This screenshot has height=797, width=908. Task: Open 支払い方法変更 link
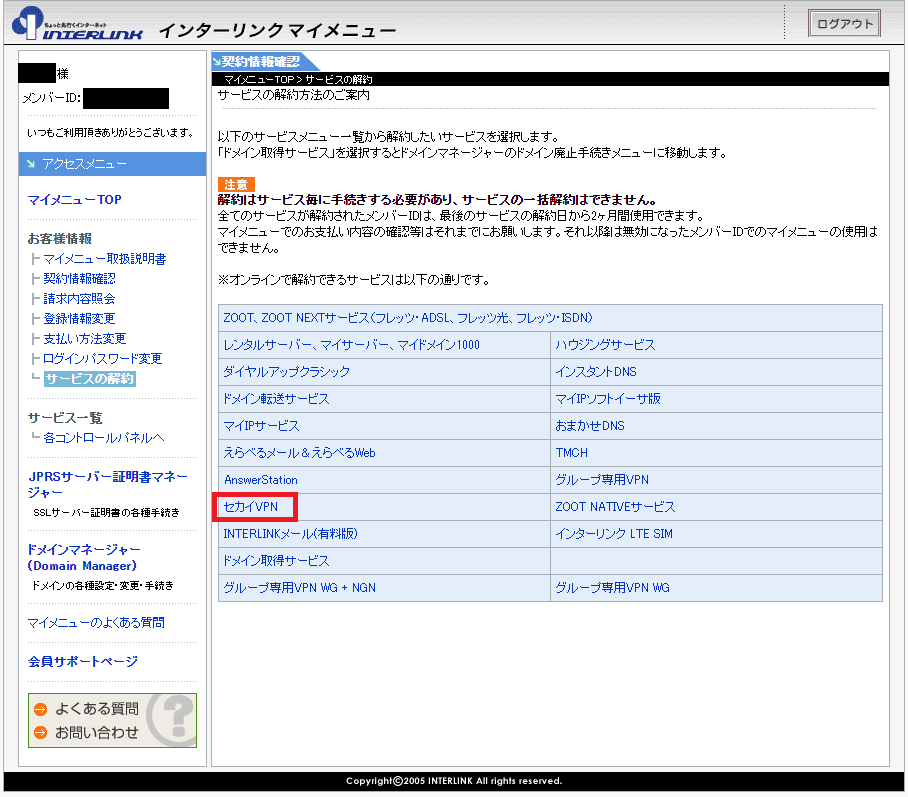[x=85, y=339]
